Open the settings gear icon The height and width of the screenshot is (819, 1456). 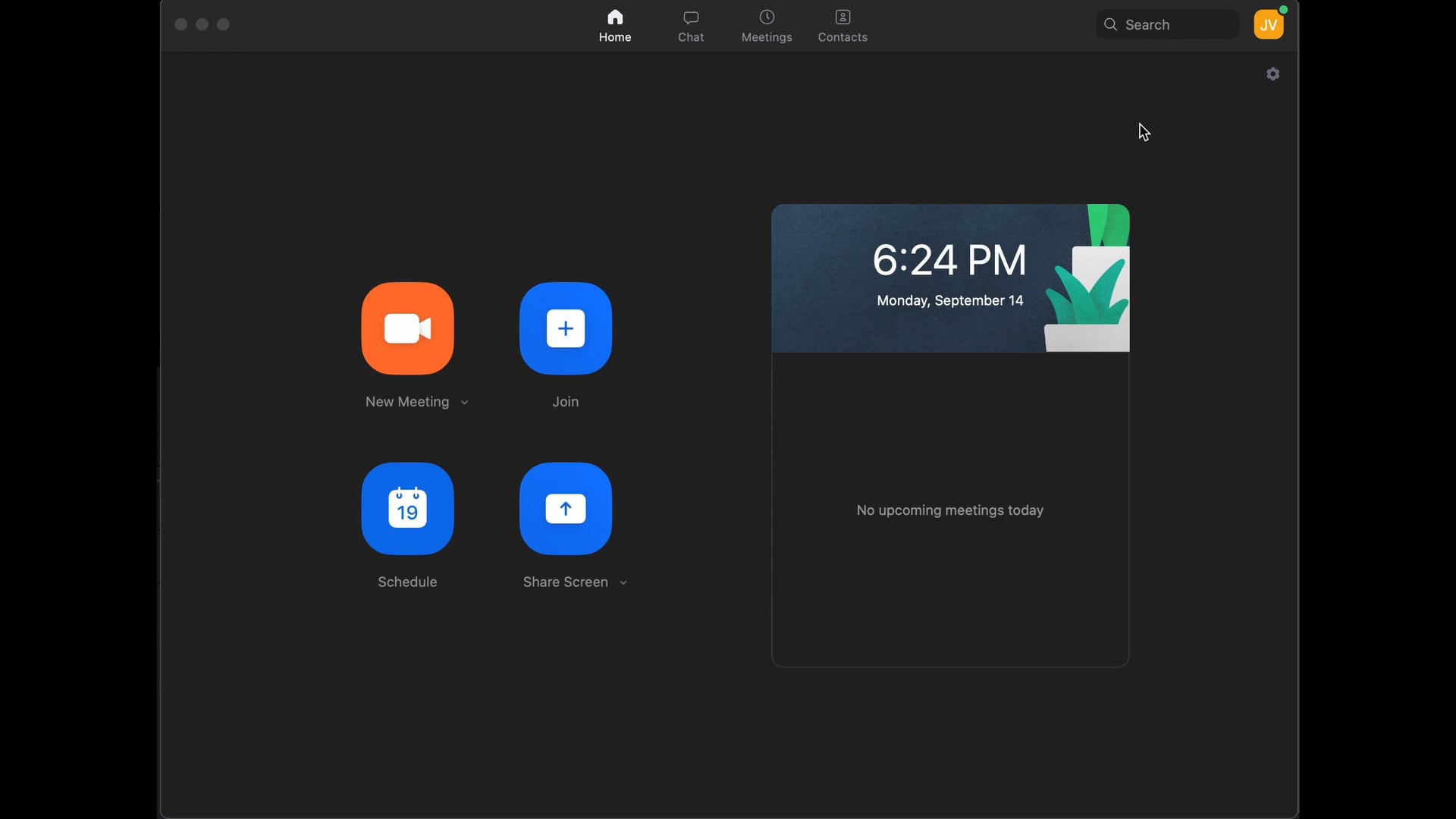pyautogui.click(x=1273, y=74)
